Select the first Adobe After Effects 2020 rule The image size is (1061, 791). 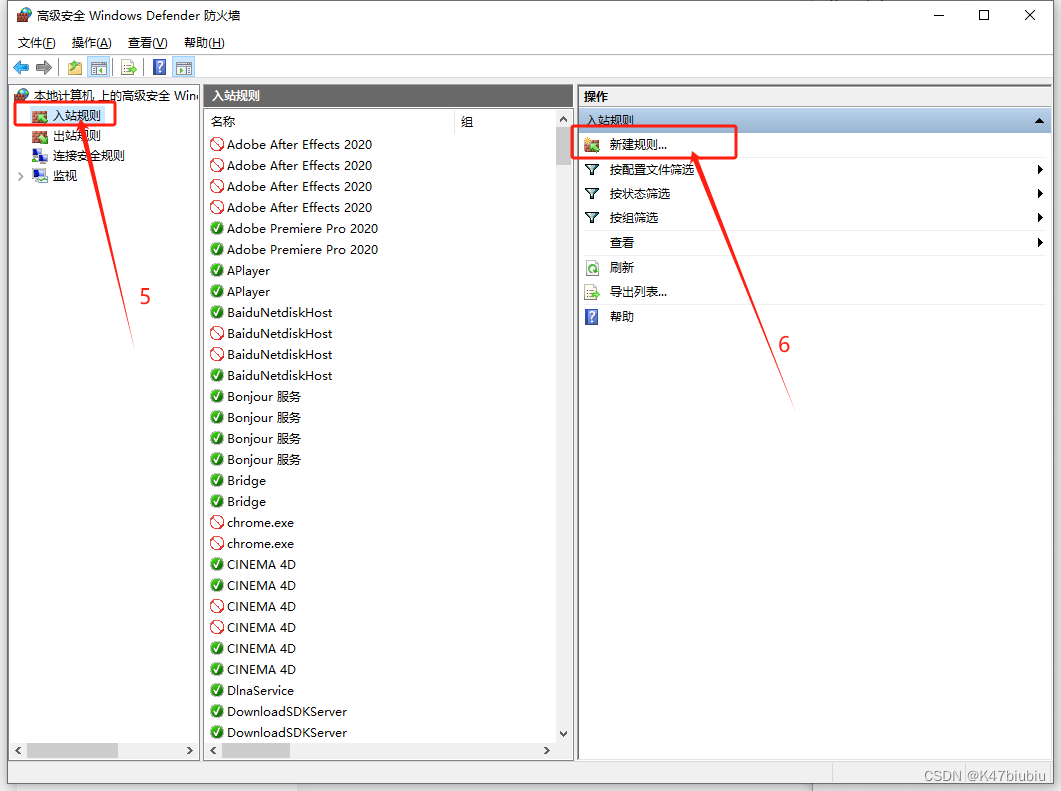[299, 144]
